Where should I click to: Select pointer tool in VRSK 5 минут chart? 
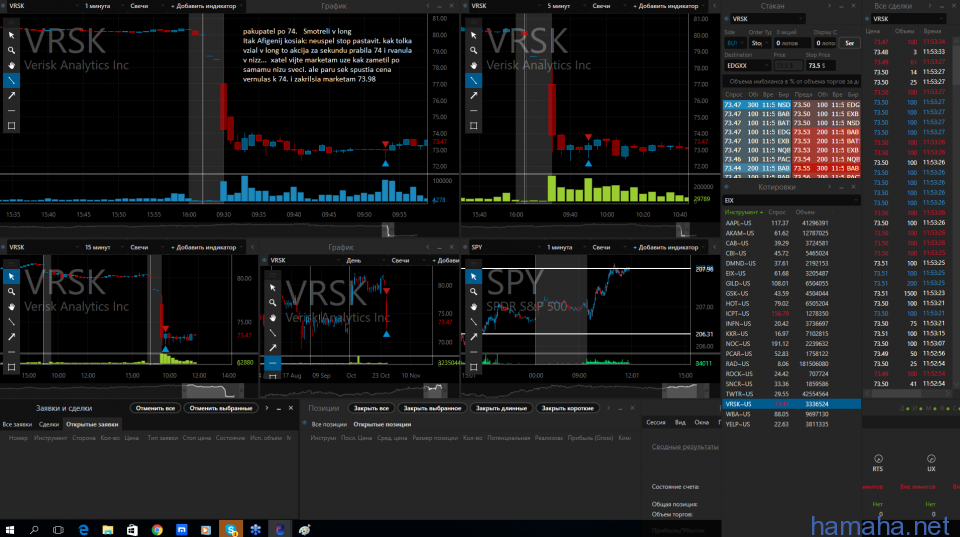(473, 36)
